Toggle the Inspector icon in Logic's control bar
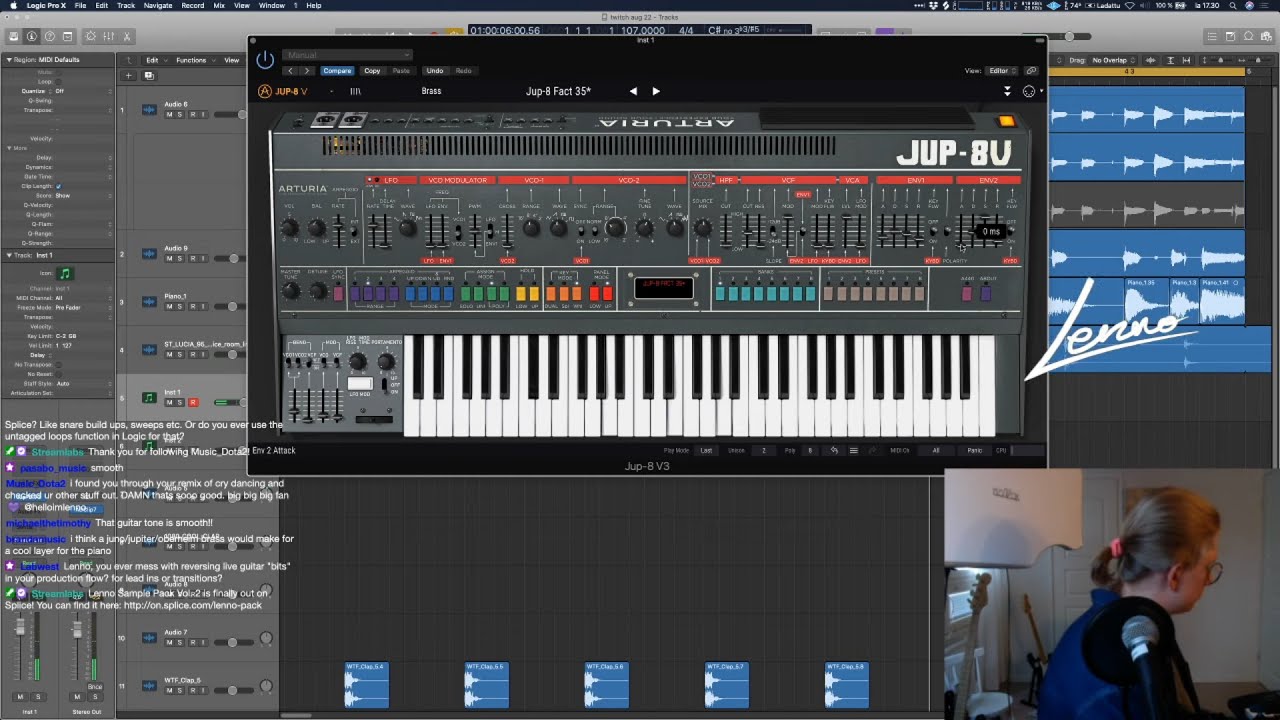The image size is (1280, 720). (31, 36)
